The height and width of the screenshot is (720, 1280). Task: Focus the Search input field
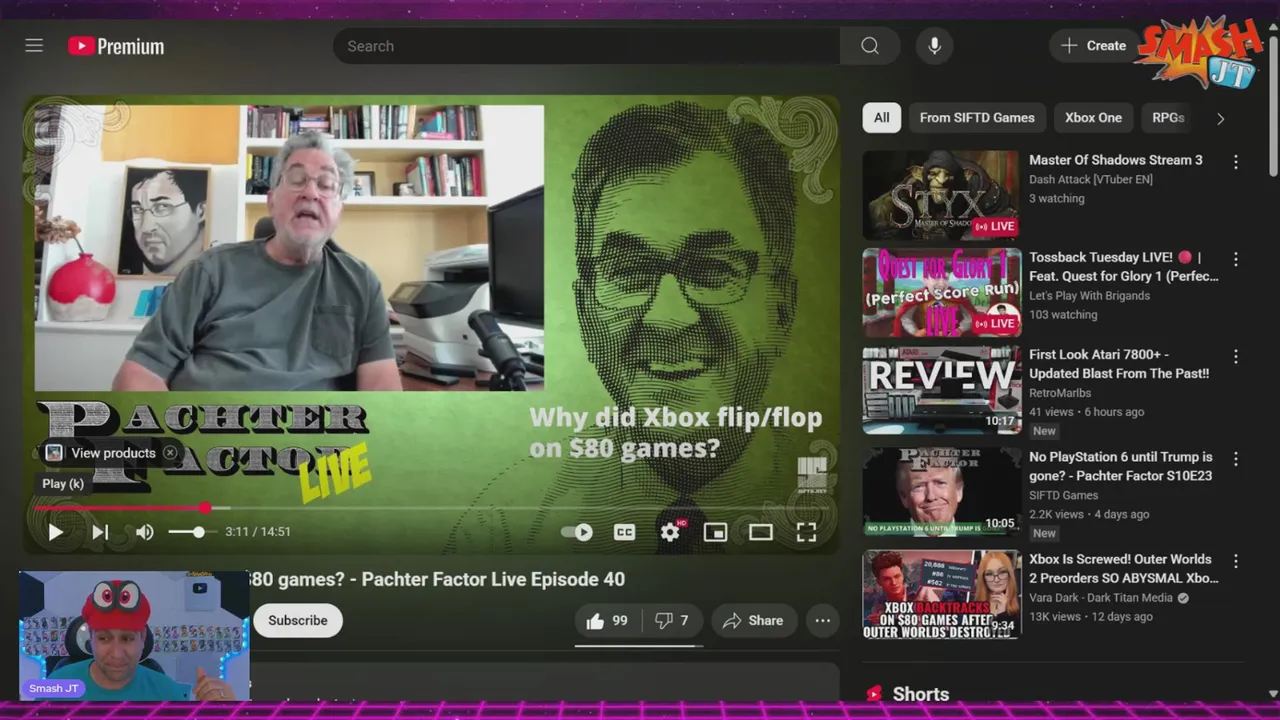coord(587,46)
